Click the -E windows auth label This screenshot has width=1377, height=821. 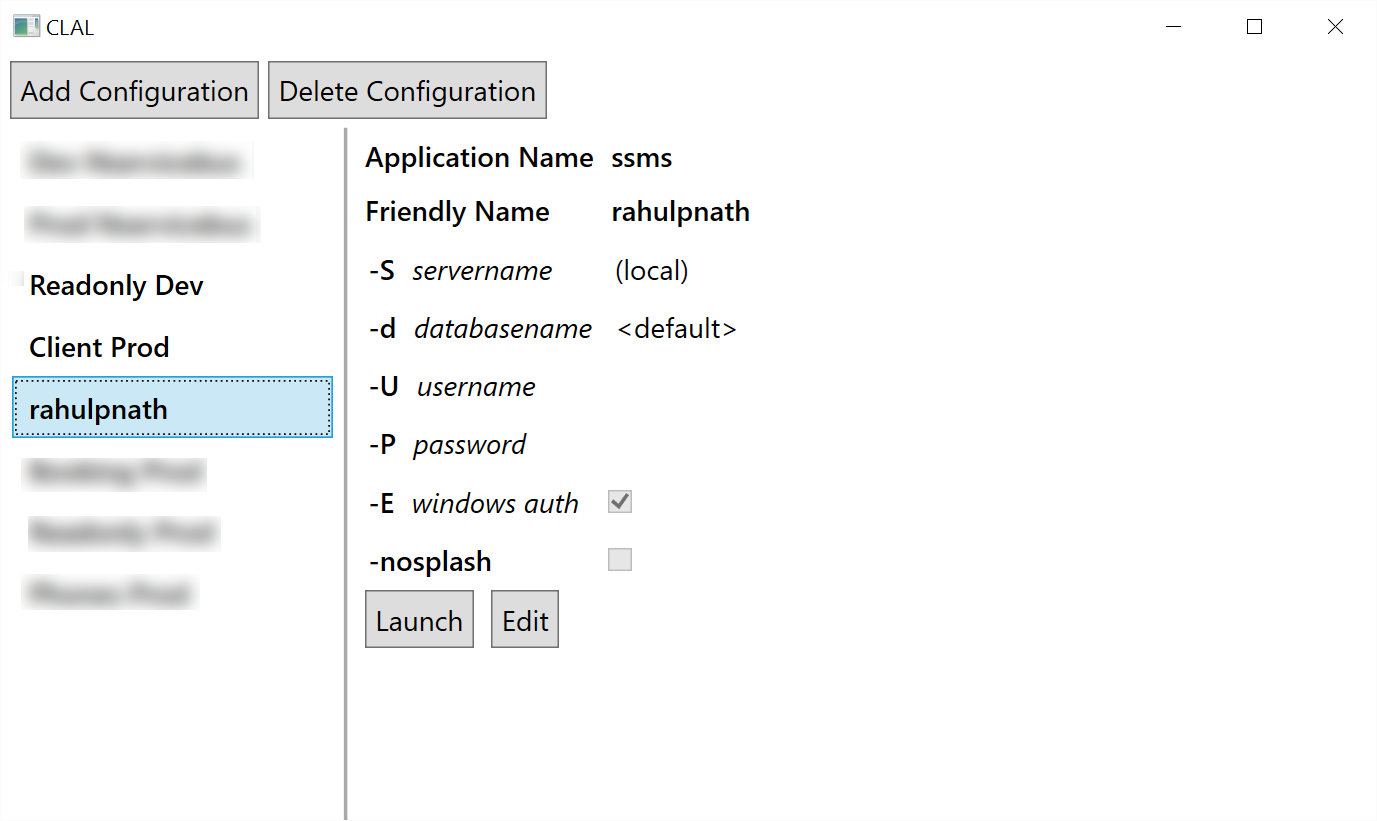473,503
